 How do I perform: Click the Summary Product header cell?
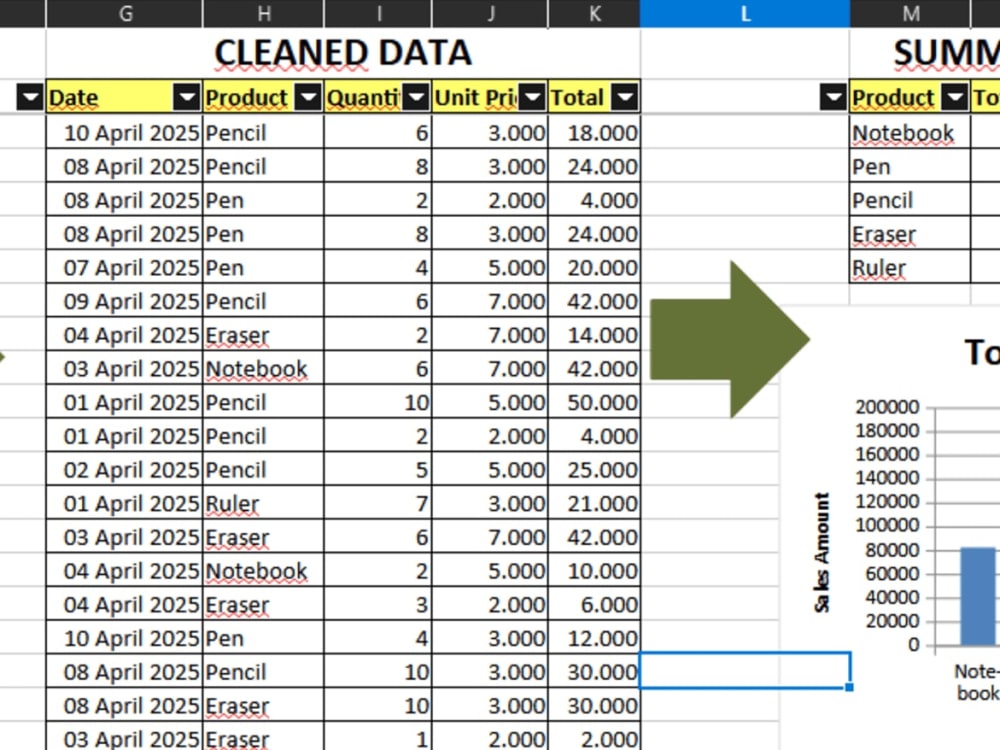pos(910,97)
